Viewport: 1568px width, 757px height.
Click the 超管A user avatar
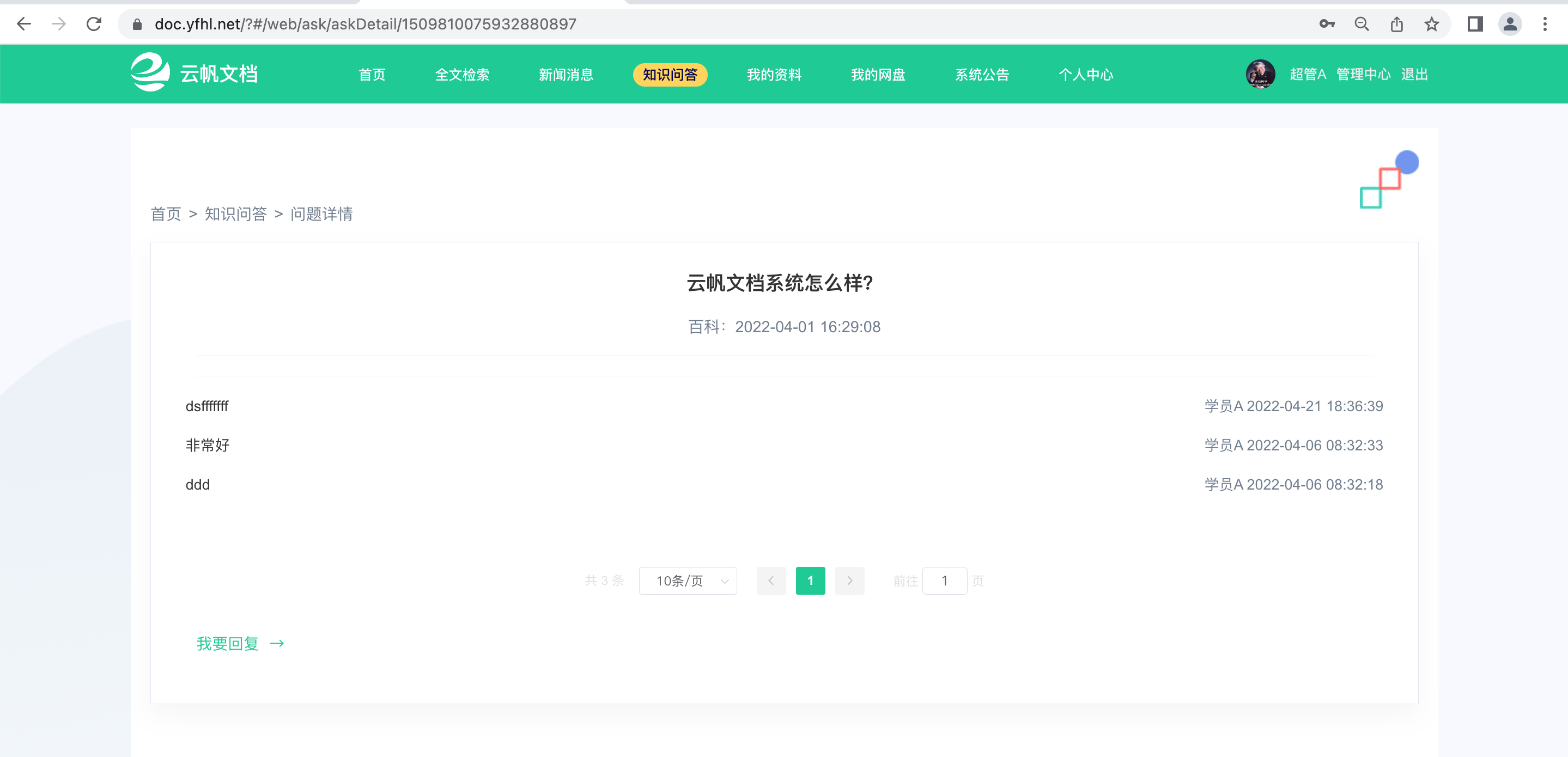click(x=1260, y=74)
